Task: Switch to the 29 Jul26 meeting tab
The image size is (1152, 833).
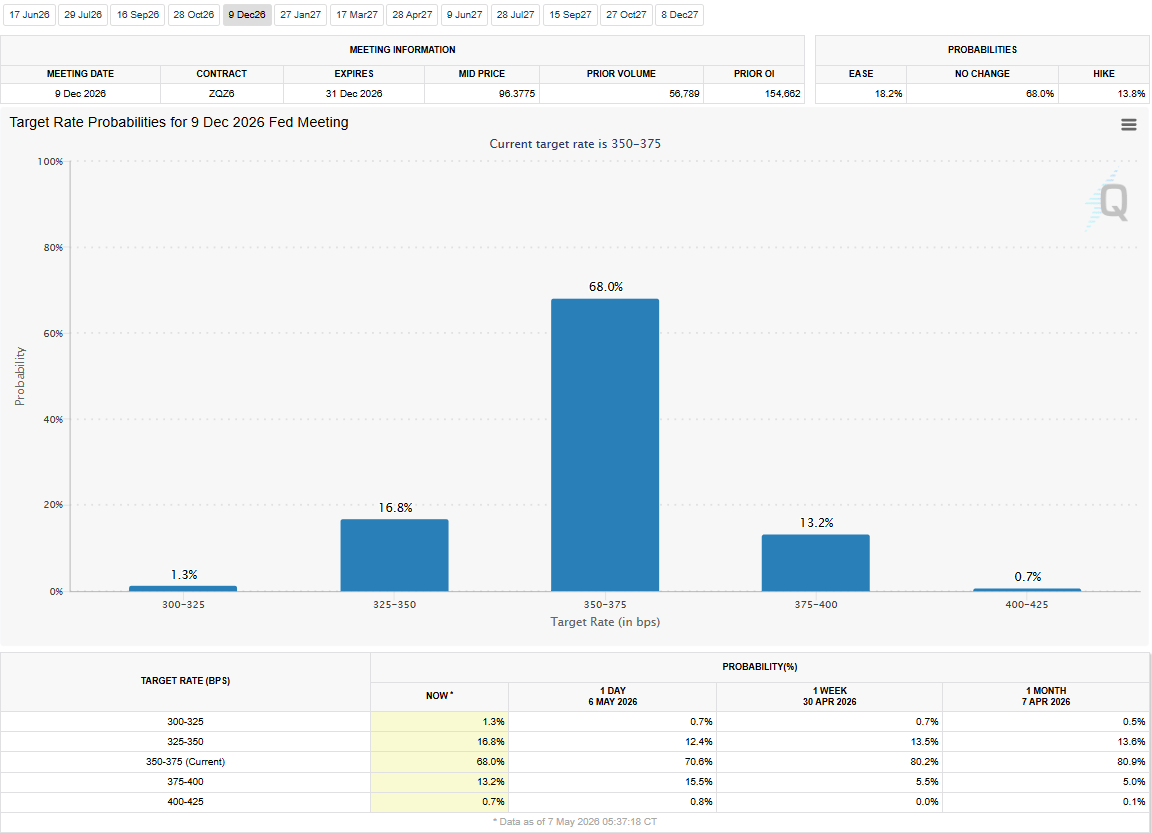Action: (83, 15)
